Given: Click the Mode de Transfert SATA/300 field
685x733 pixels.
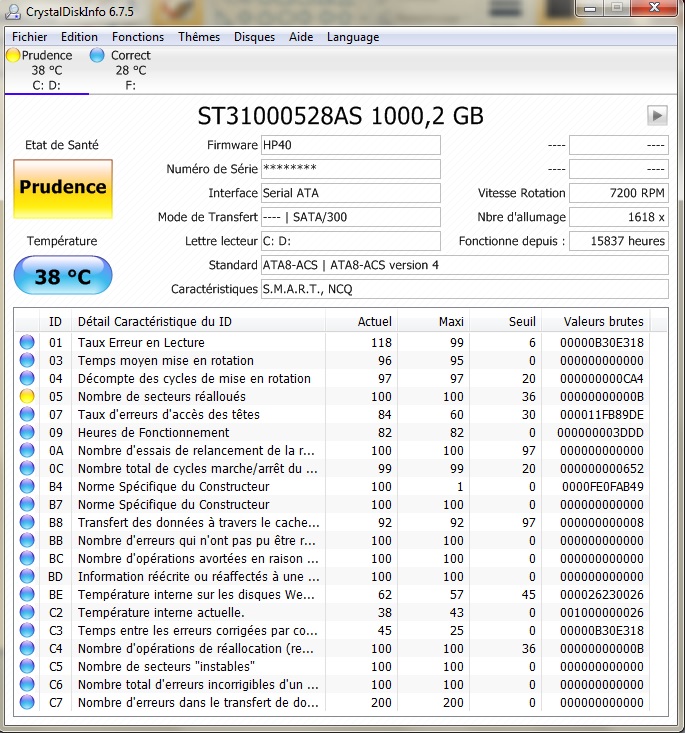Looking at the screenshot, I should (351, 217).
